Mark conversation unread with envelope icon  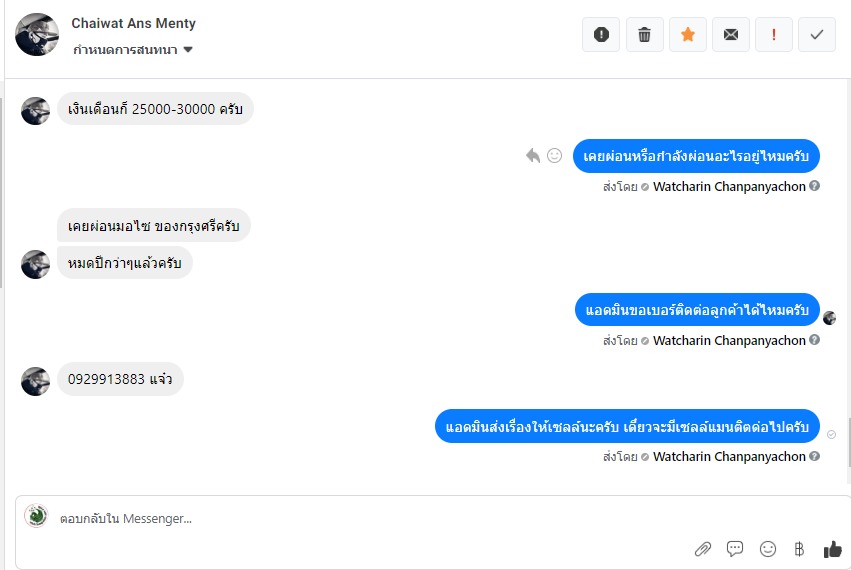(731, 35)
